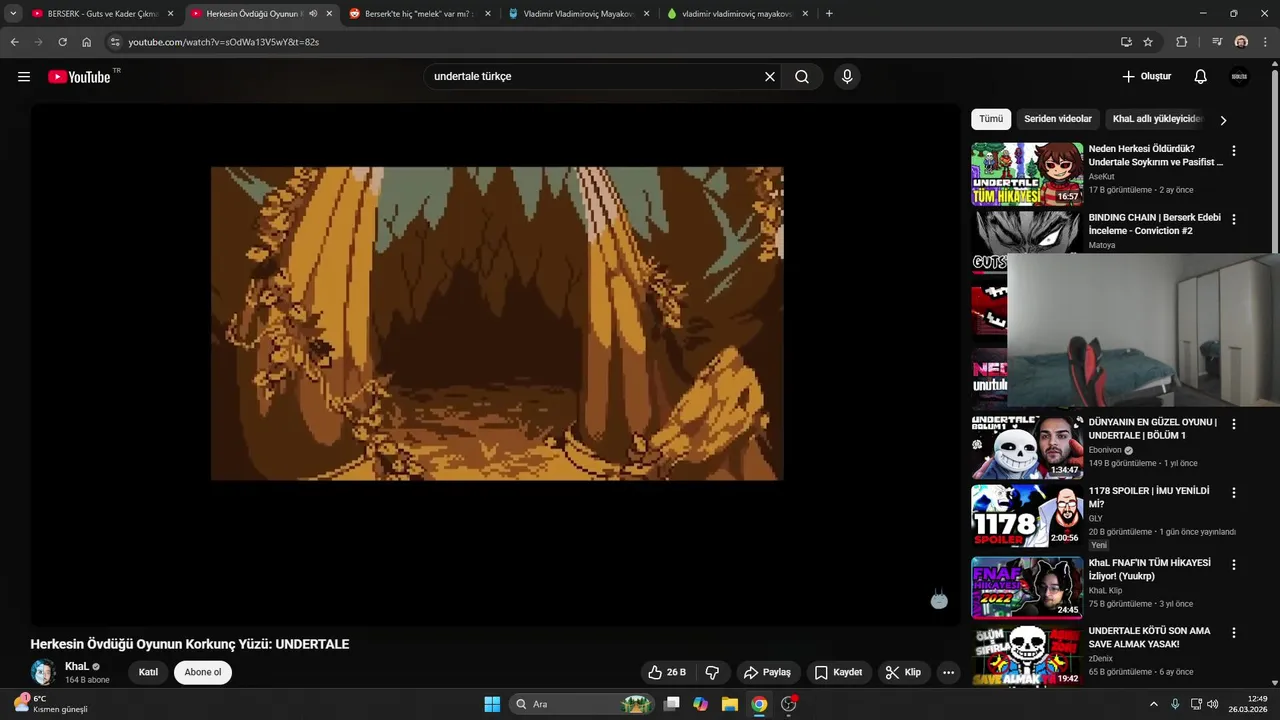
Task: Select the Seriden videolar chip
Action: point(1058,119)
